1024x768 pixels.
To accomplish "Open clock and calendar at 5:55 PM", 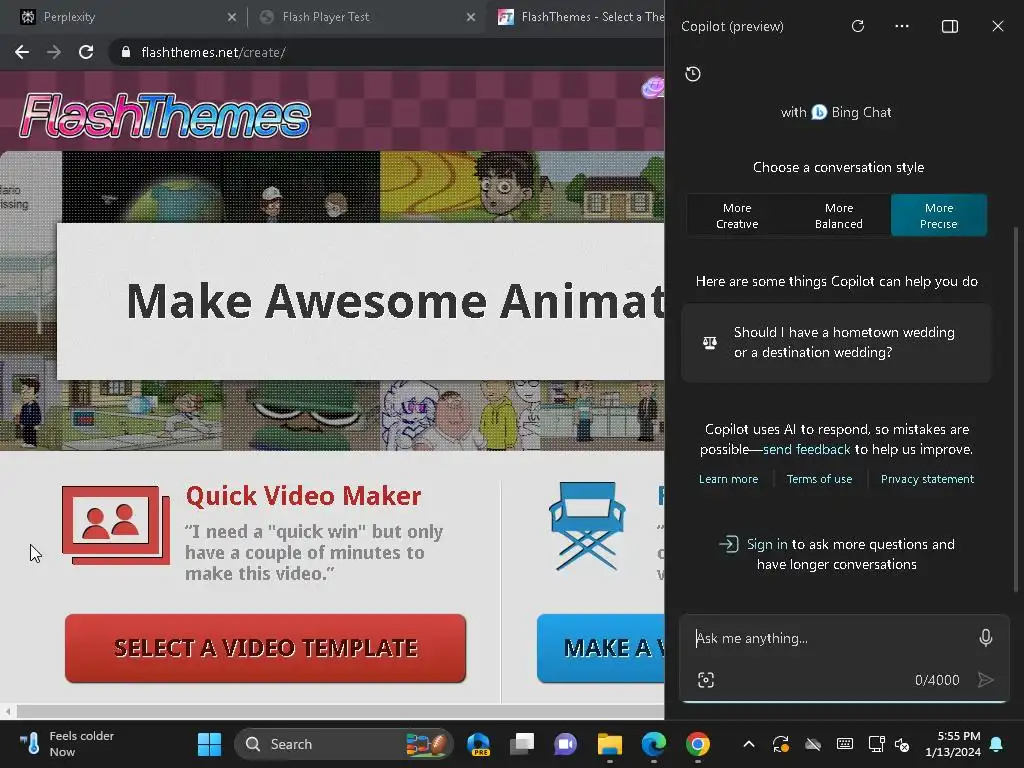I will (x=953, y=744).
